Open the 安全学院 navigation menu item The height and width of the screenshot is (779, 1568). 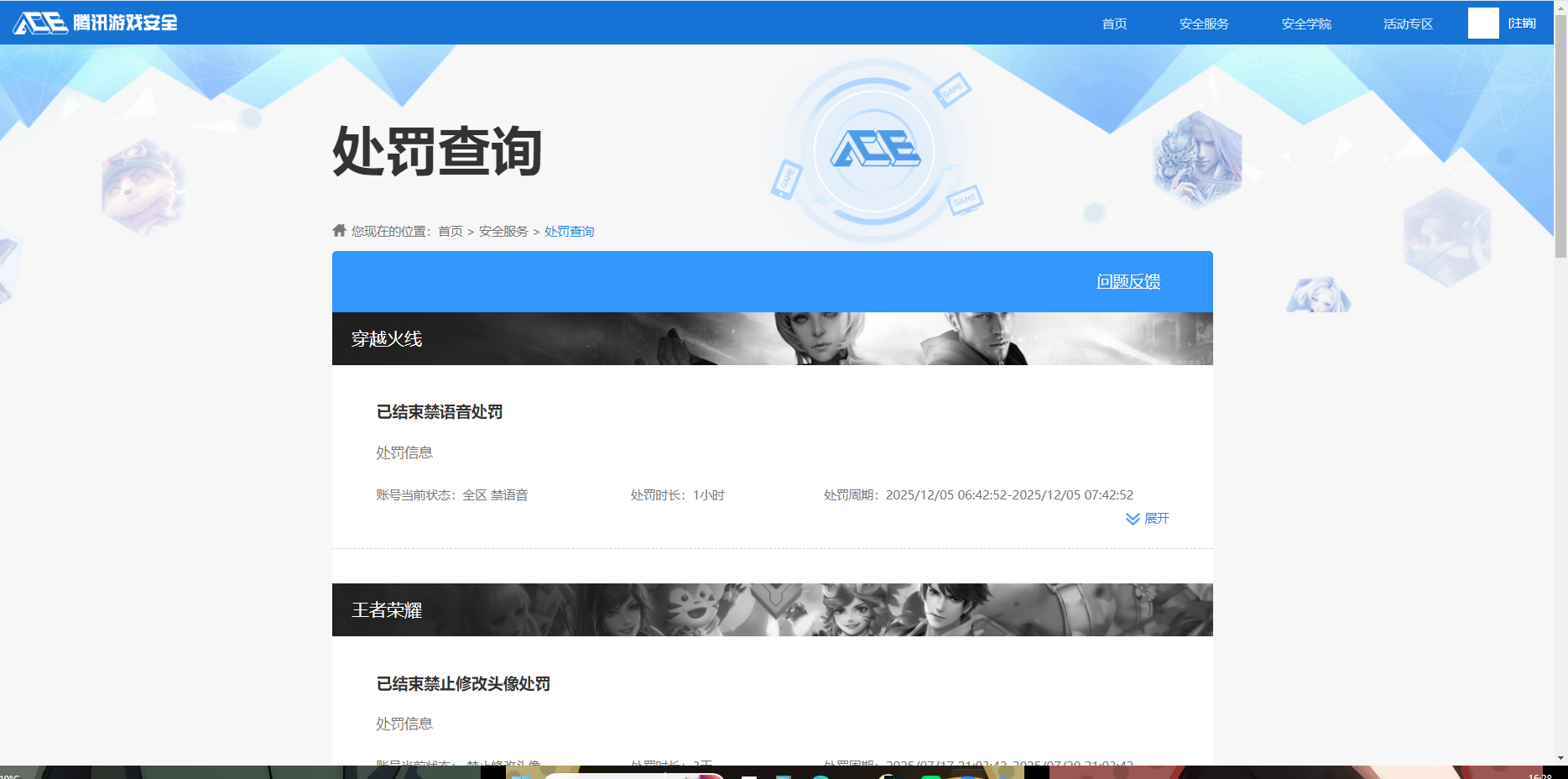pyautogui.click(x=1305, y=24)
